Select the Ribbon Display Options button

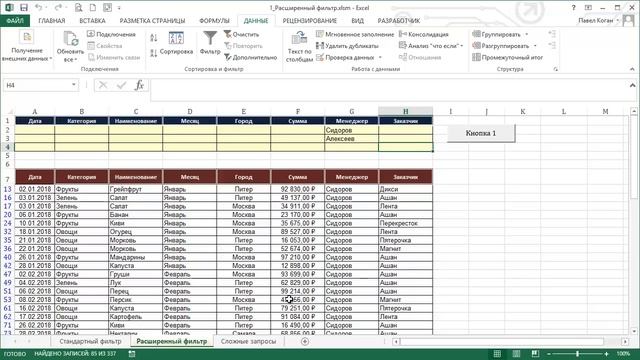click(588, 7)
